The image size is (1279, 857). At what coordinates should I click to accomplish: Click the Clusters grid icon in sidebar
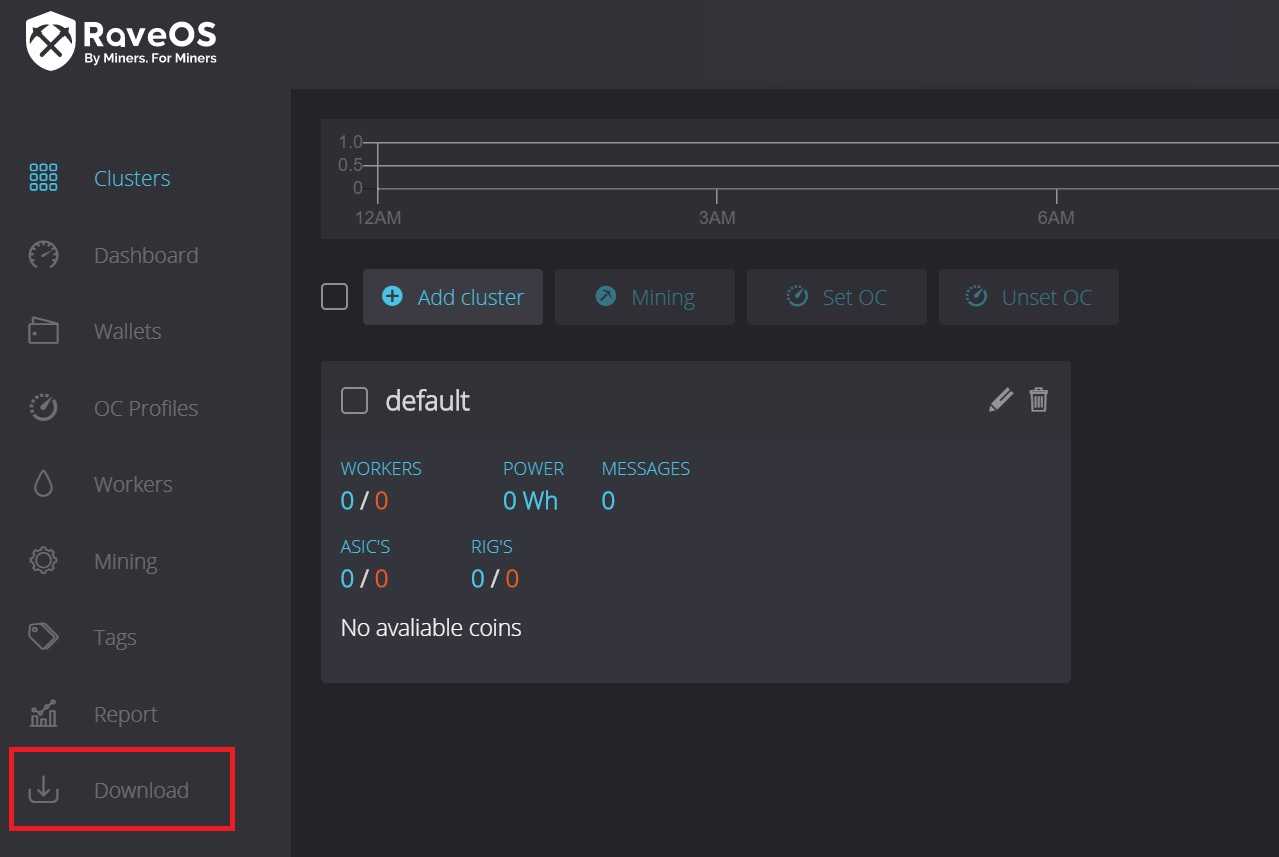pos(44,178)
